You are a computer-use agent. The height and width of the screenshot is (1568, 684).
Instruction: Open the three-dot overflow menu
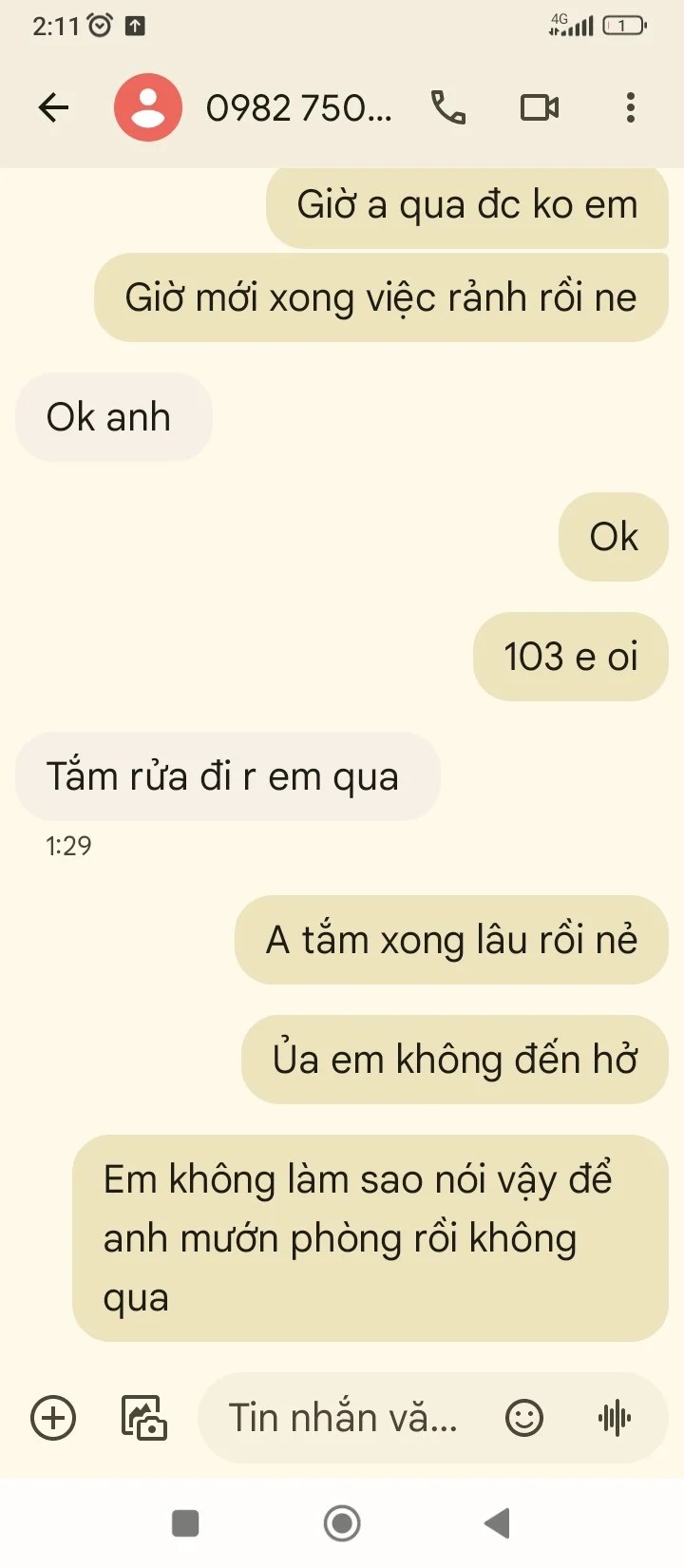pyautogui.click(x=631, y=107)
